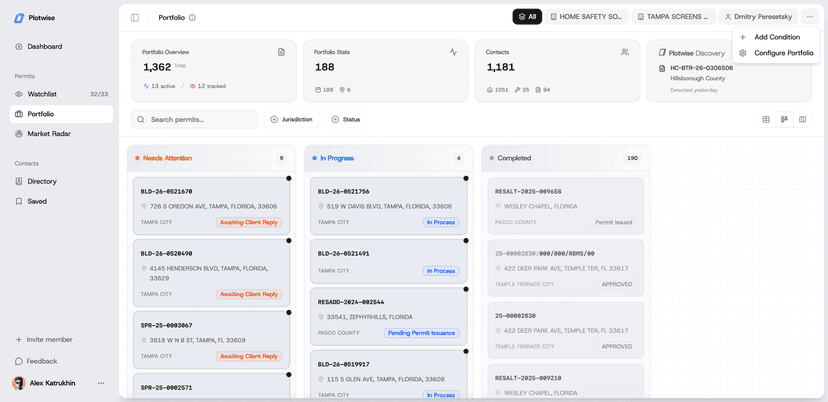828x402 pixels.
Task: Click location pin of 726 S Oregon Ave
Action: [x=144, y=207]
